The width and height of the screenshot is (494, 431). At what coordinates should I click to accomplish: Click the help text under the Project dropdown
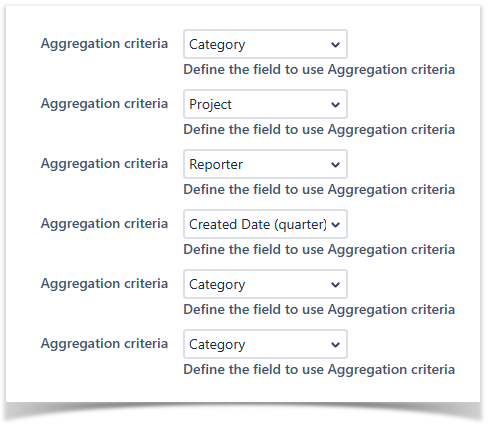tap(322, 130)
